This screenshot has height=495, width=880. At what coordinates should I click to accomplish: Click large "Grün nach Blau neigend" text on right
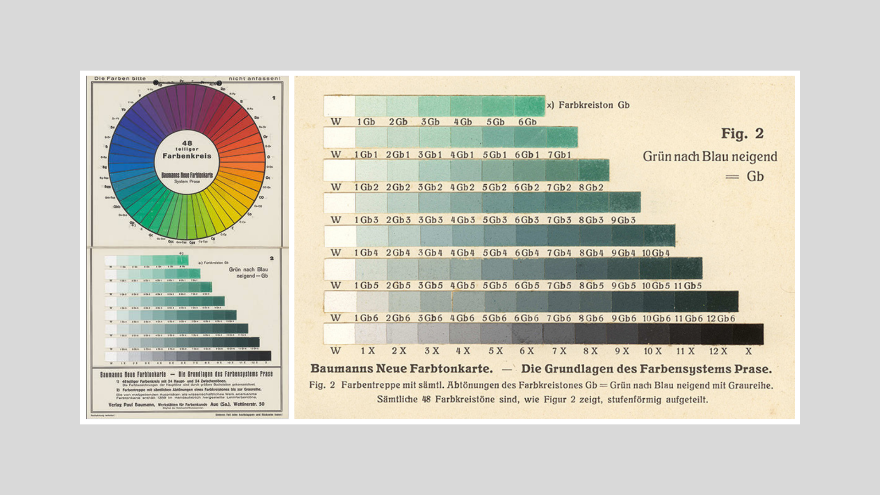click(x=710, y=157)
